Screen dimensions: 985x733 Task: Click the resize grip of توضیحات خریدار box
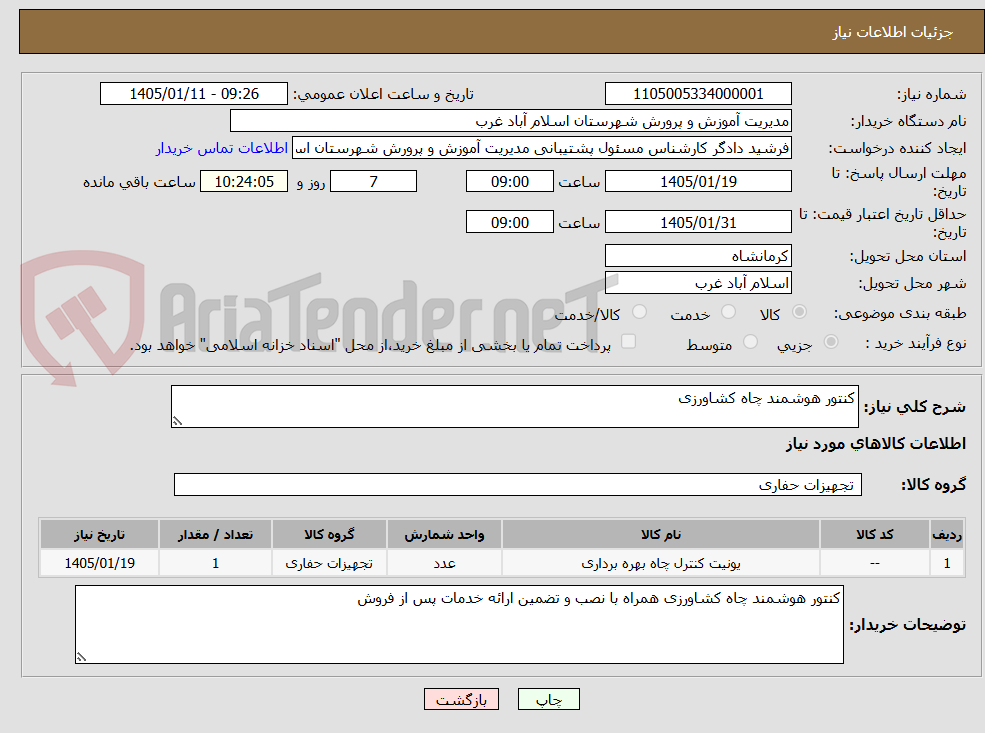point(81,657)
